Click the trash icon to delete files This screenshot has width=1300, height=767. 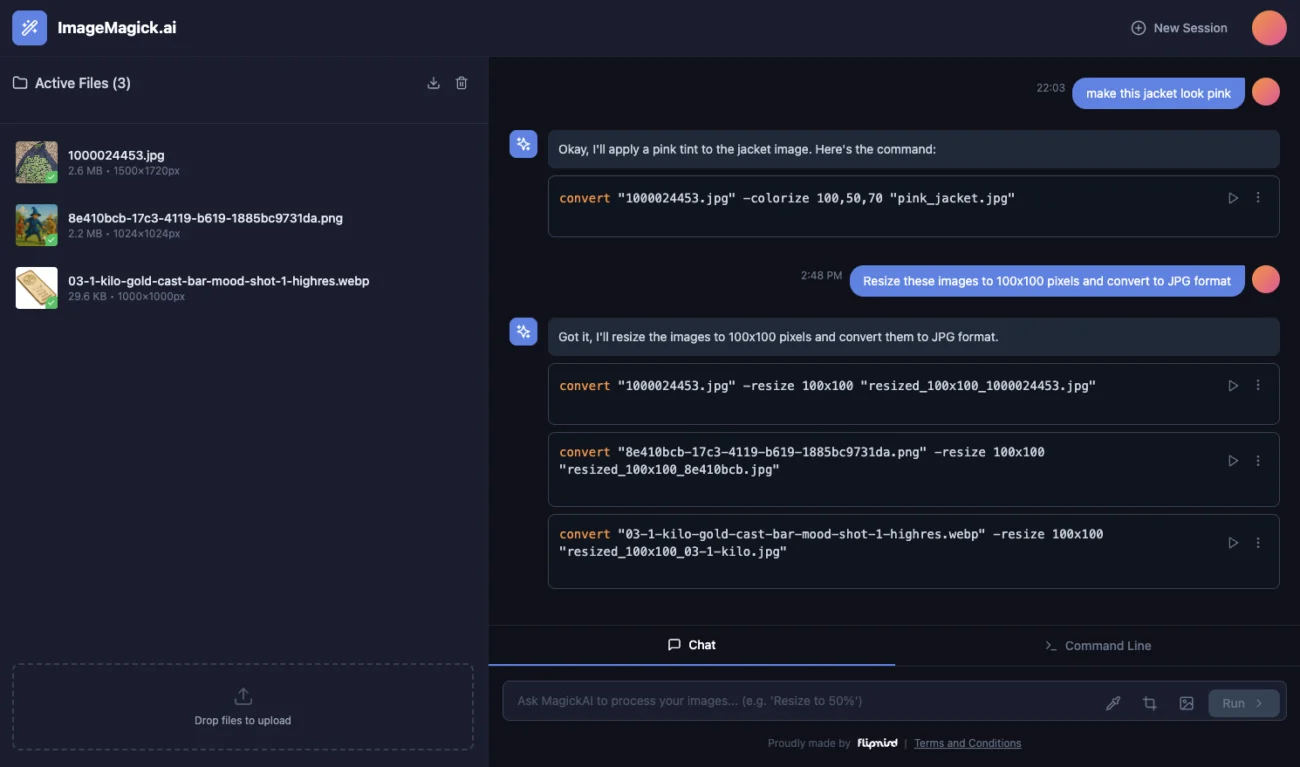click(x=461, y=83)
